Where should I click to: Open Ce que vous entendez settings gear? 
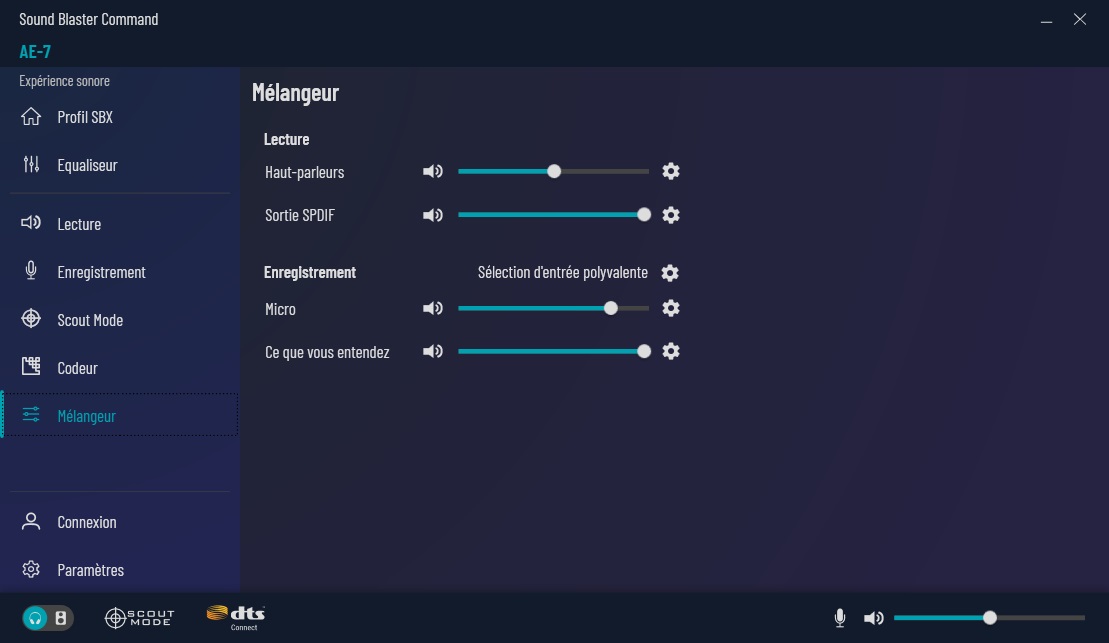670,352
